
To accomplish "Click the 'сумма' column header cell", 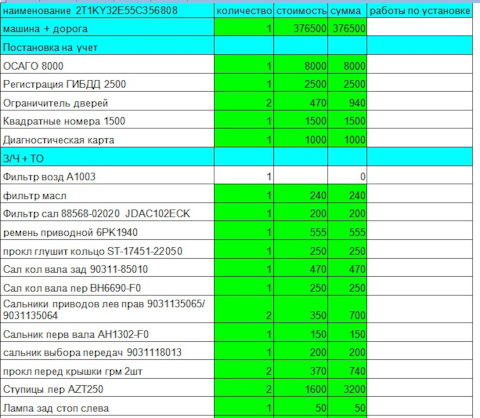I will pos(347,10).
